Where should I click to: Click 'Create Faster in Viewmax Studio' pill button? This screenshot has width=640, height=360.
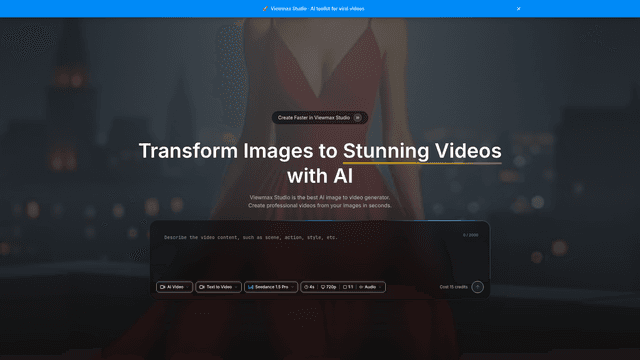[x=320, y=118]
